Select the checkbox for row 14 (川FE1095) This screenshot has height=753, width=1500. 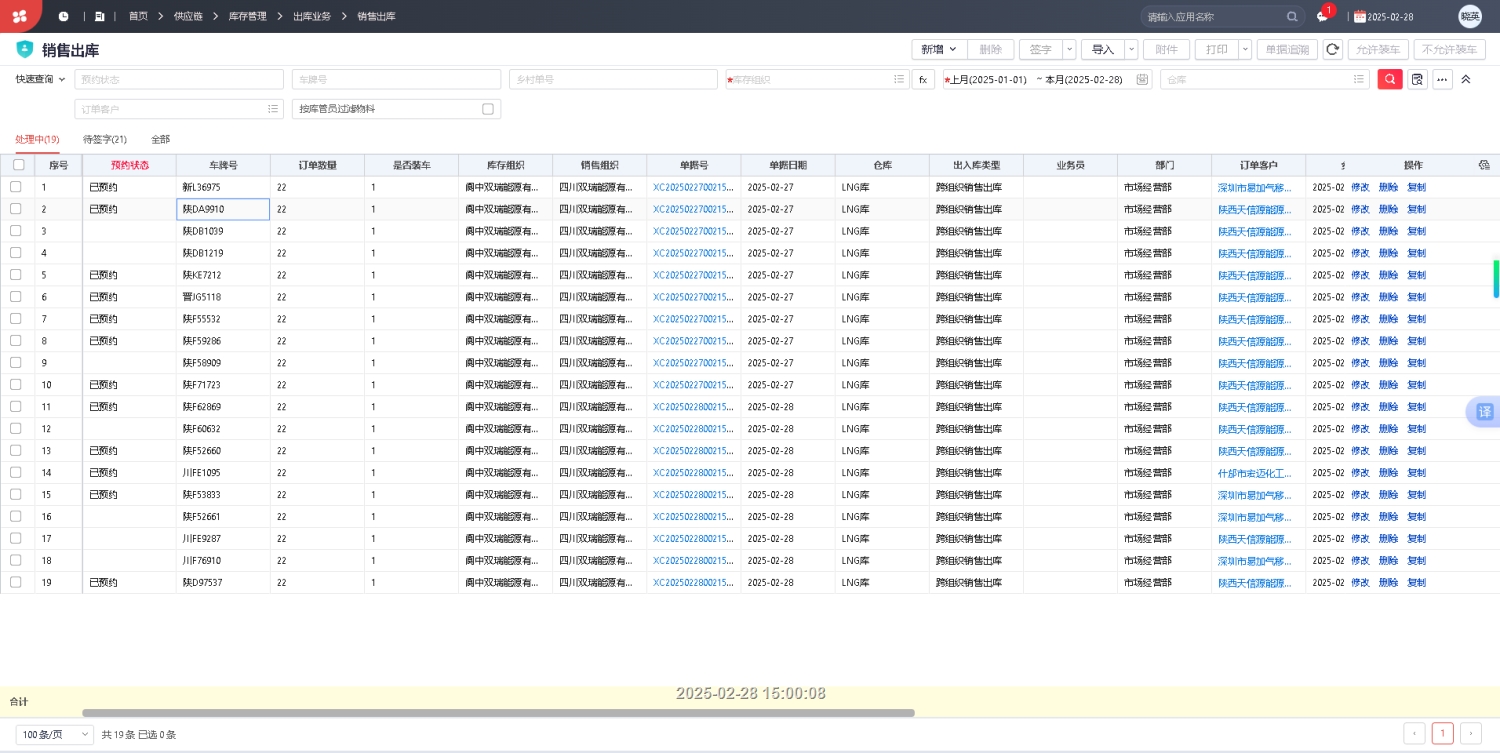tap(15, 473)
